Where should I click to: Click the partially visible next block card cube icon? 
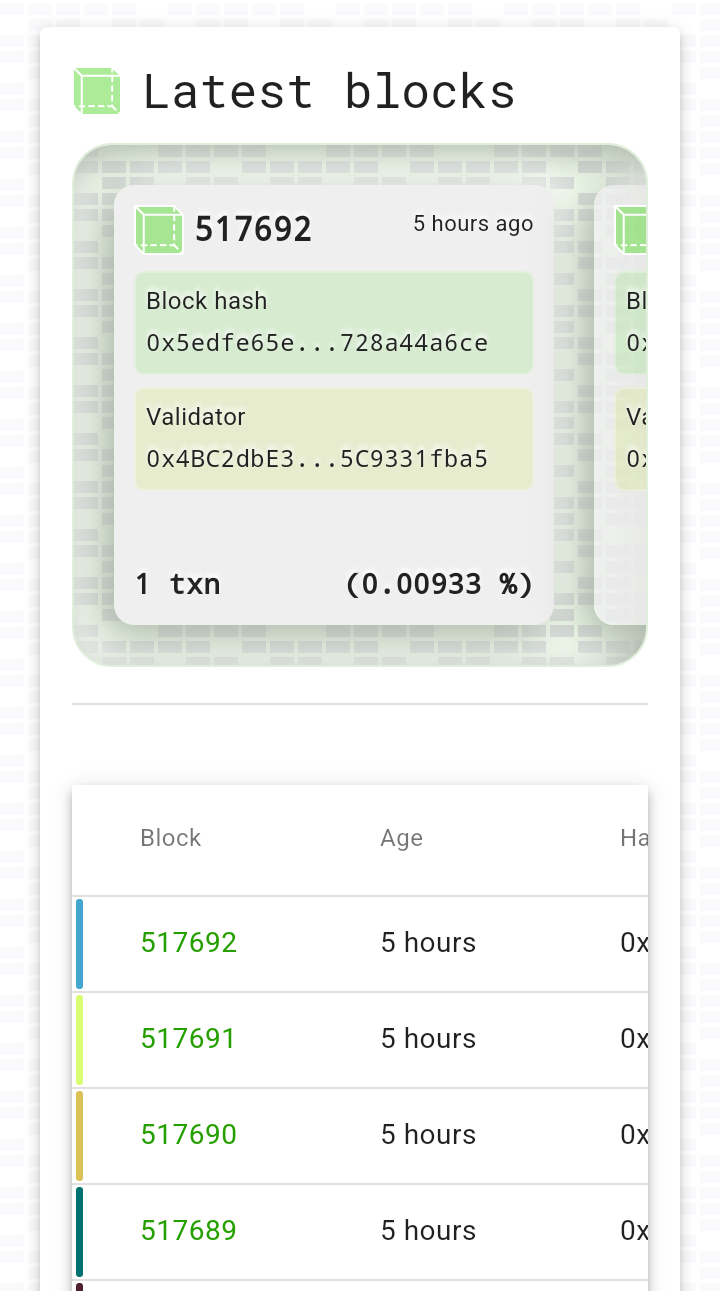(x=630, y=229)
